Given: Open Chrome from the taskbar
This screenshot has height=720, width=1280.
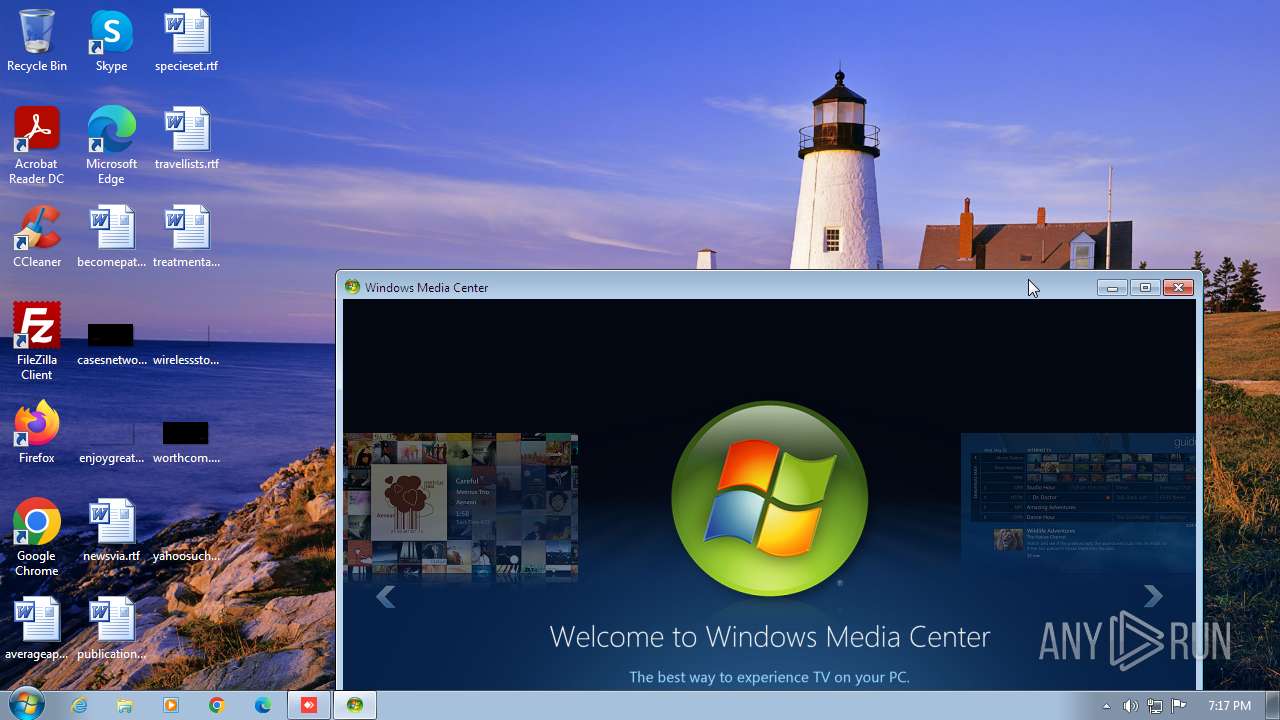Looking at the screenshot, I should (217, 705).
